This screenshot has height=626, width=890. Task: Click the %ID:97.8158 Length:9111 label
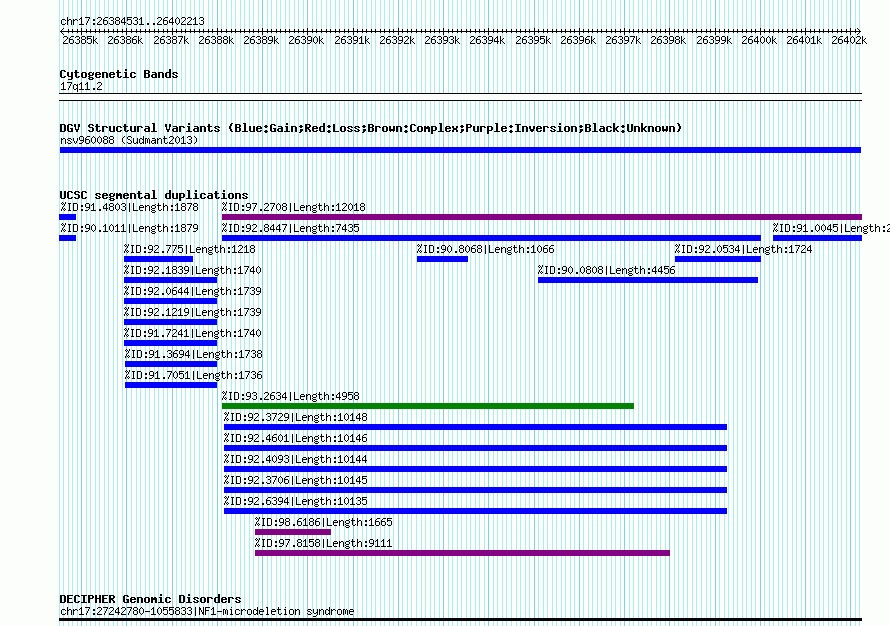click(324, 543)
